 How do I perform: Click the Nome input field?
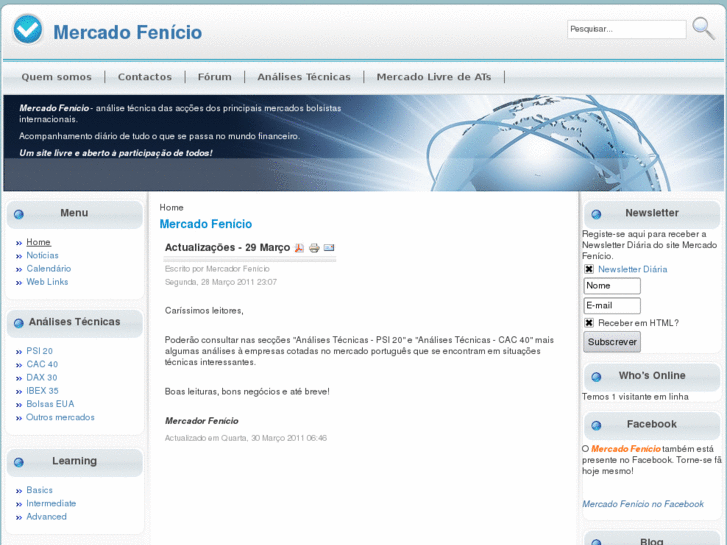pyautogui.click(x=612, y=286)
